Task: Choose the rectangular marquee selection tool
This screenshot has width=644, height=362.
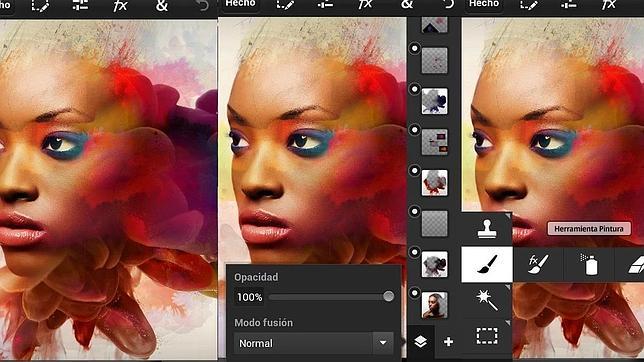Action: point(487,336)
